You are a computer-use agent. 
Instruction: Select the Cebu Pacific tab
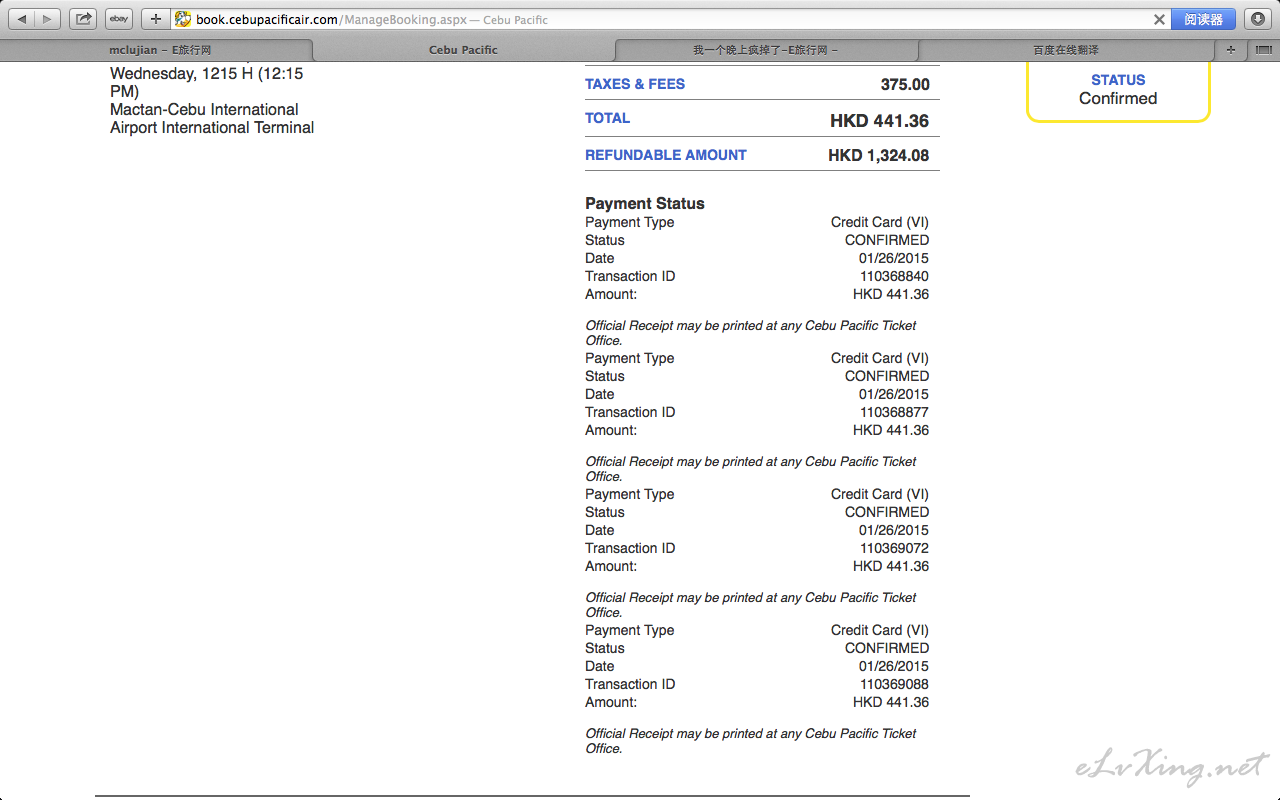click(464, 50)
